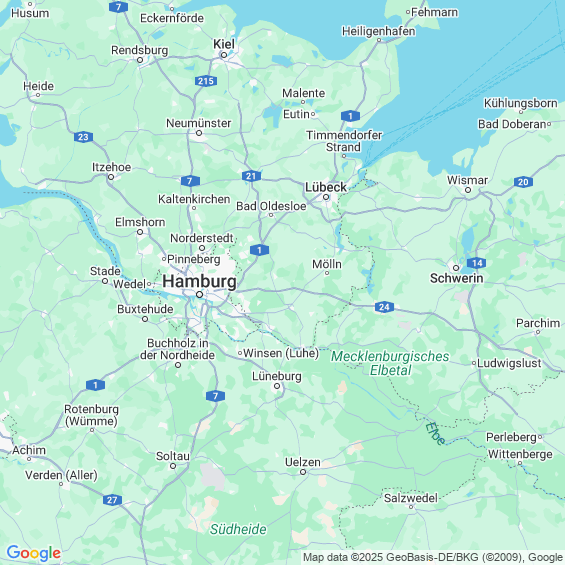Viewport: 565px width, 565px height.
Task: Select the A24 highway shield
Action: 384,307
